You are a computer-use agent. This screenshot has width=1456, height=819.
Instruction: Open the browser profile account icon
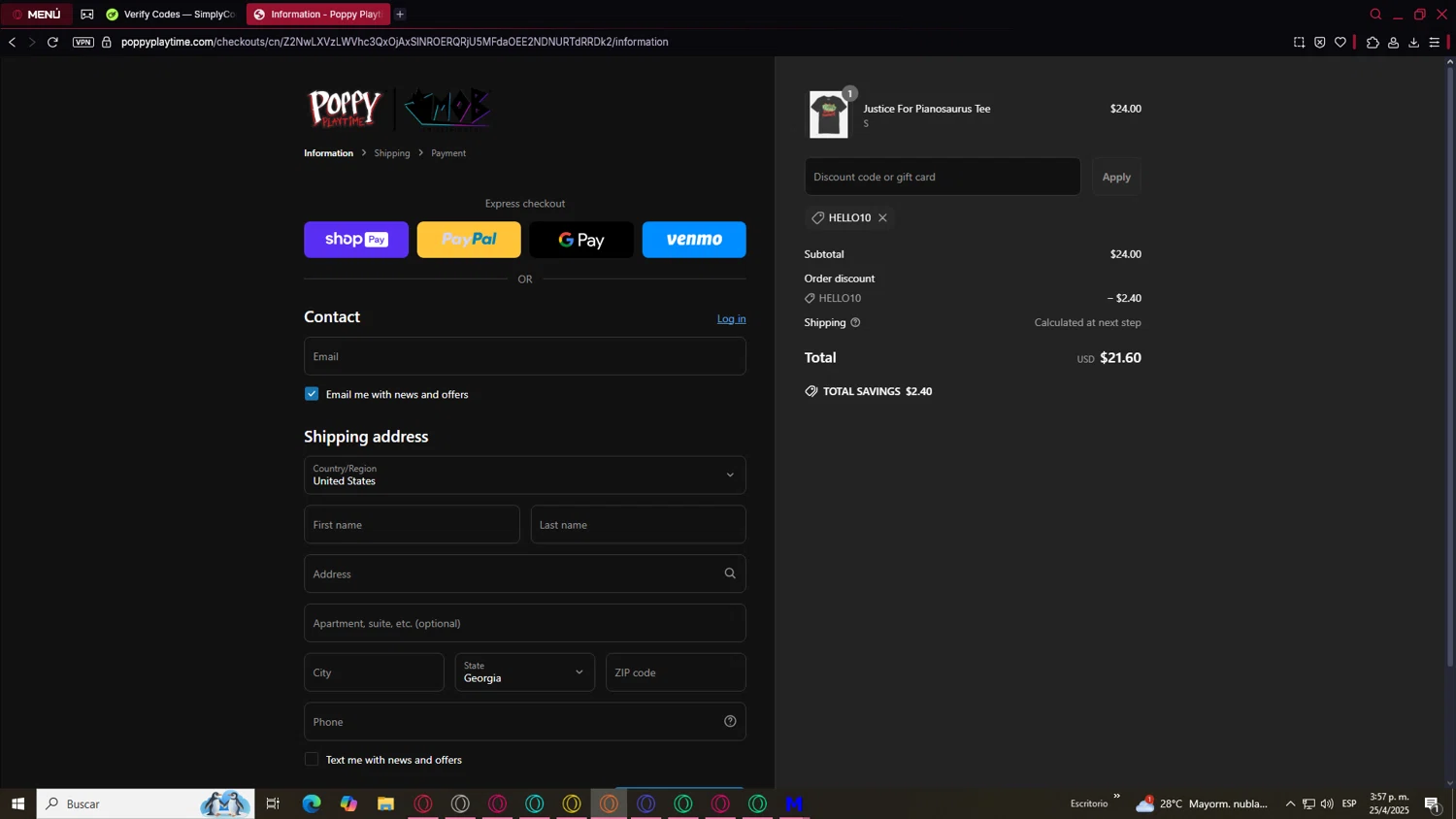(x=1393, y=43)
